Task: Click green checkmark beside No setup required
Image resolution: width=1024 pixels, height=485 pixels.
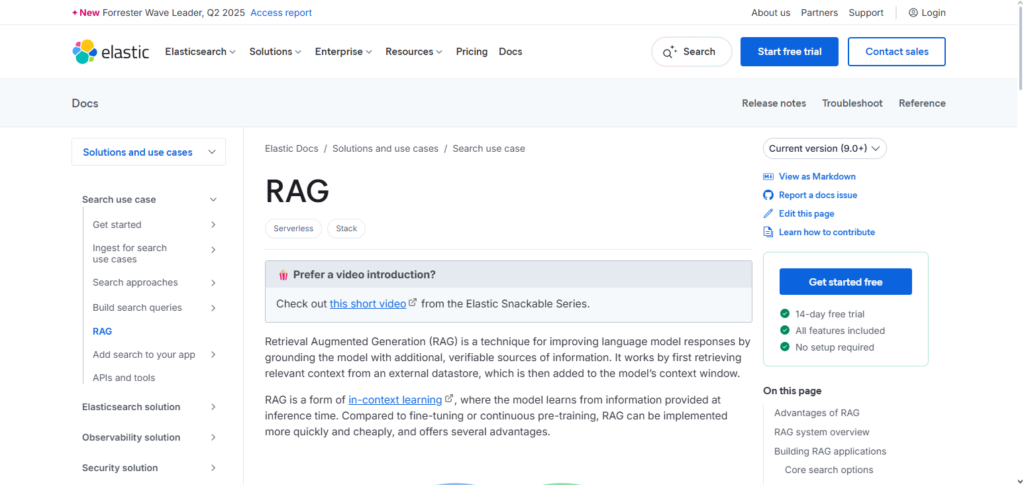Action: (785, 347)
